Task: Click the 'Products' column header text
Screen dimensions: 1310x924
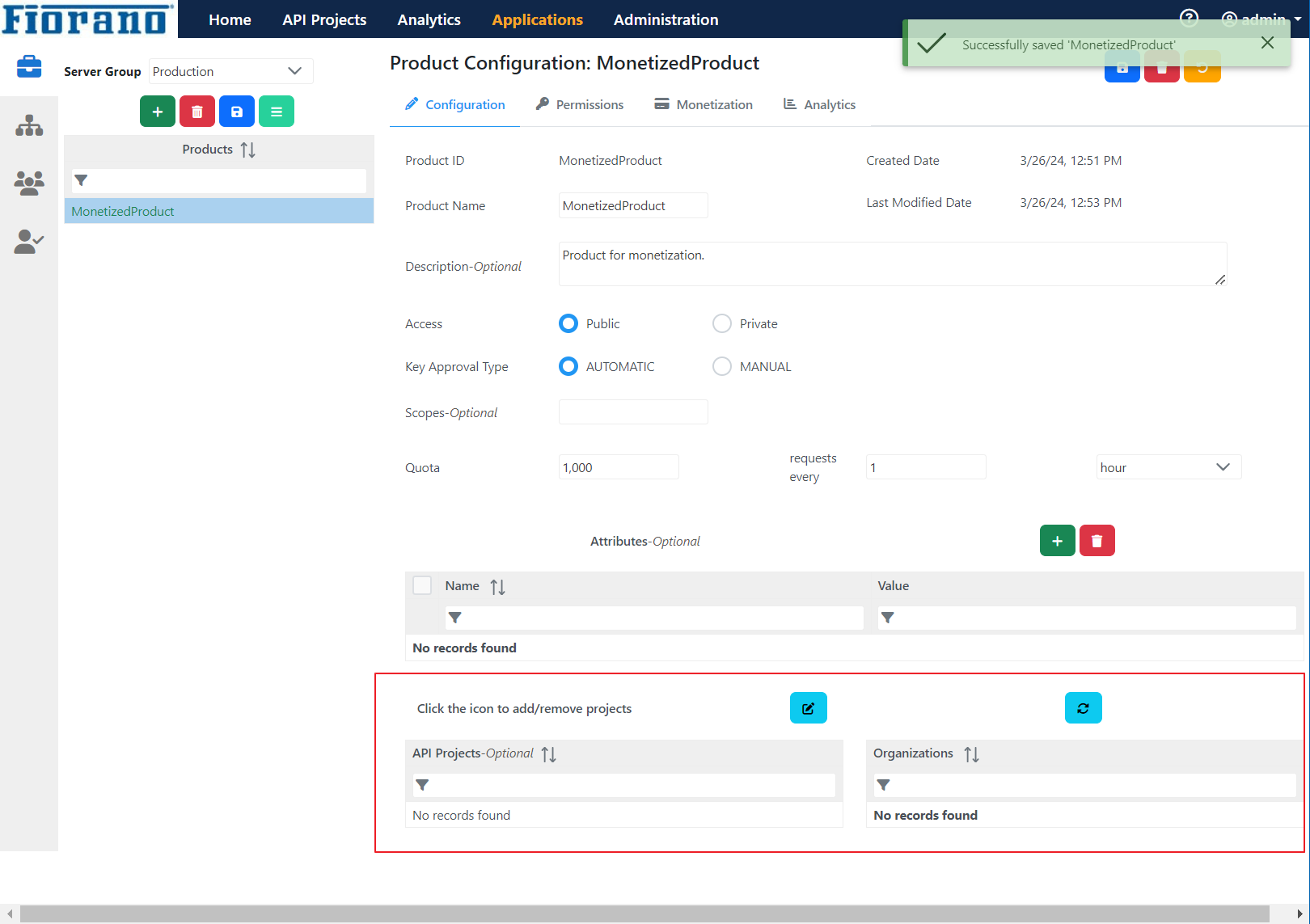Action: [207, 150]
